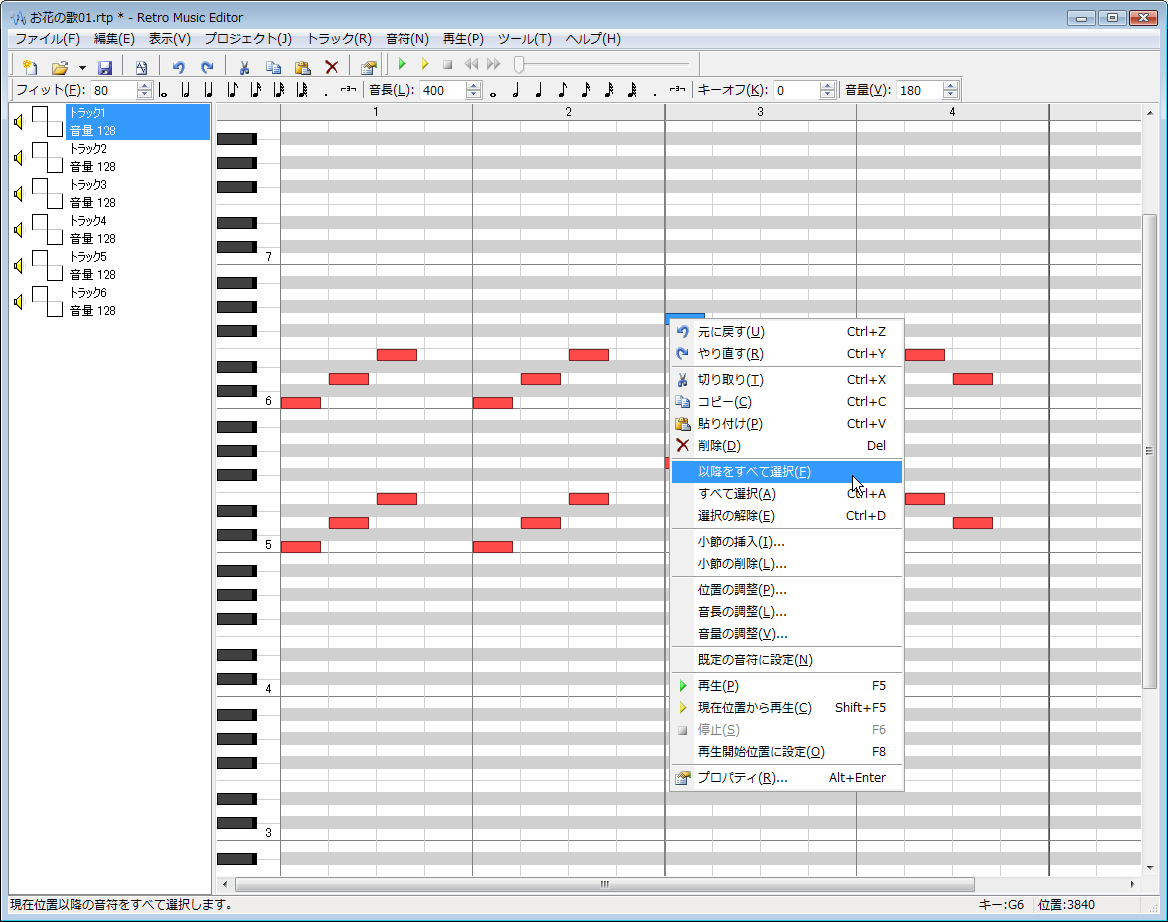
Task: Choose 以降をすべて選択(F) in context menu
Action: (787, 471)
